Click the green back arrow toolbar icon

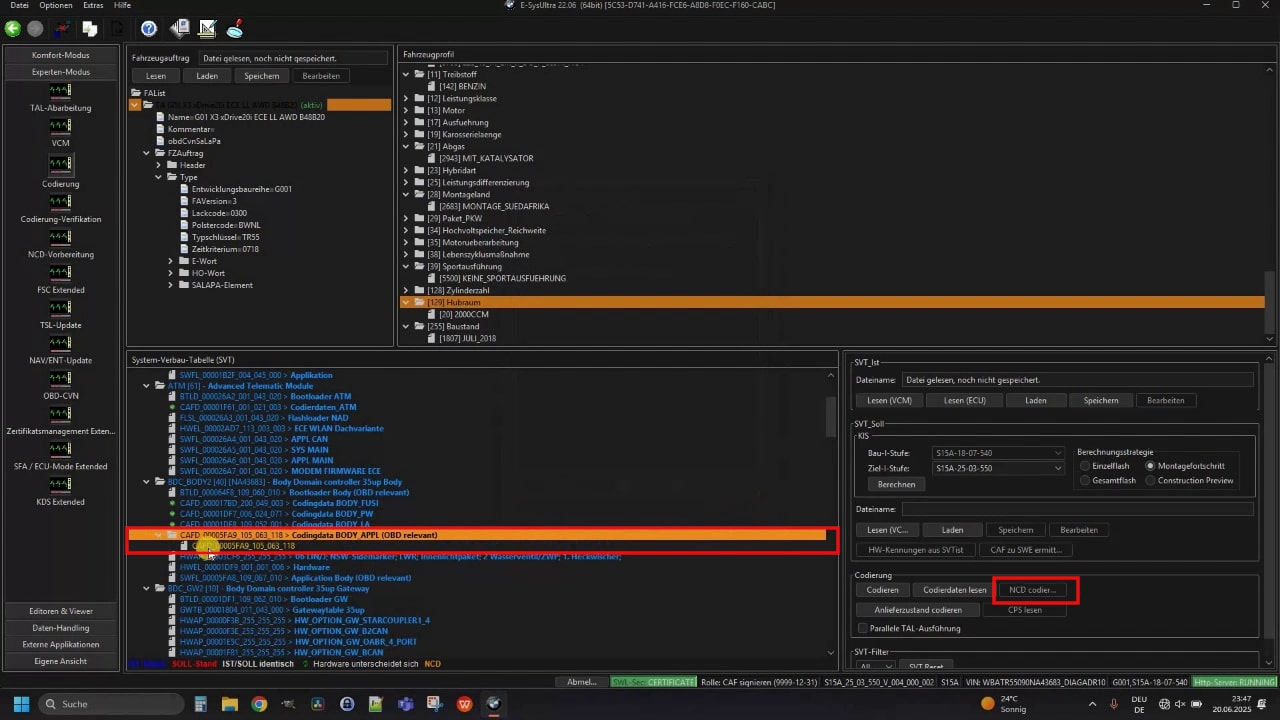pos(13,29)
